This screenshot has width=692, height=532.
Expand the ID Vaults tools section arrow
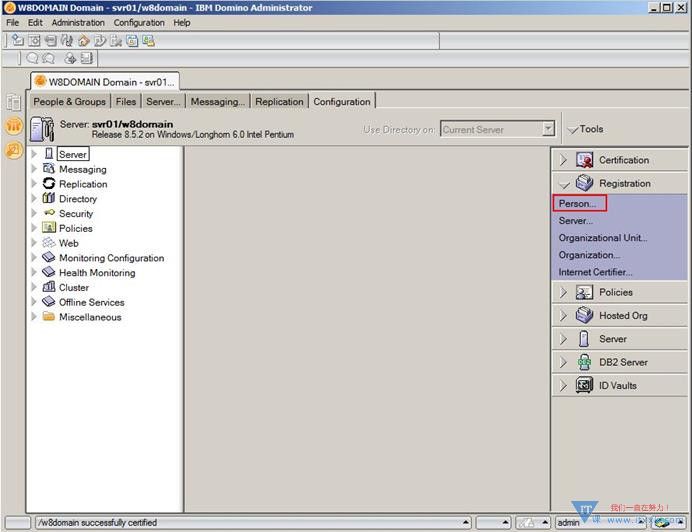pyautogui.click(x=563, y=385)
